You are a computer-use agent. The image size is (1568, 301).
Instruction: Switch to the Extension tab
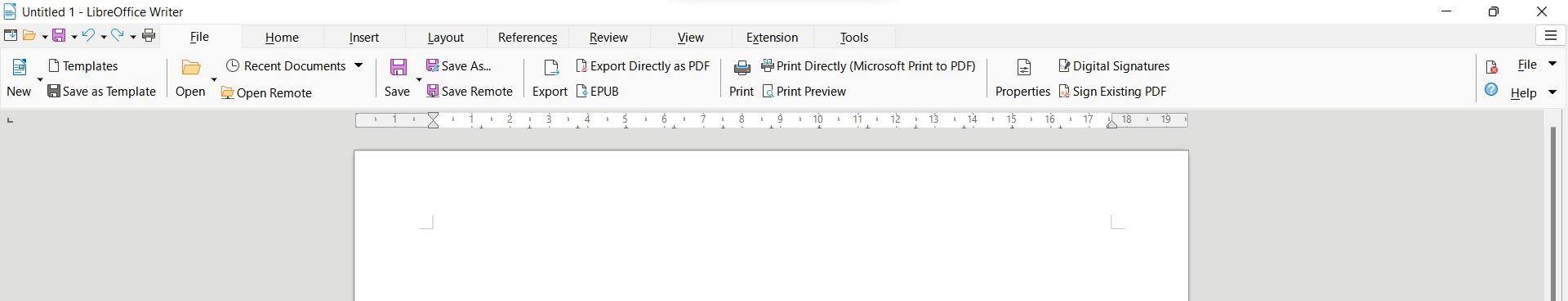pyautogui.click(x=773, y=38)
